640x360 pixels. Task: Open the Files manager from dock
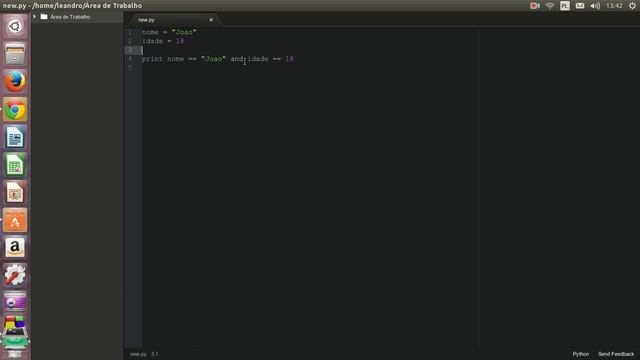pos(15,53)
